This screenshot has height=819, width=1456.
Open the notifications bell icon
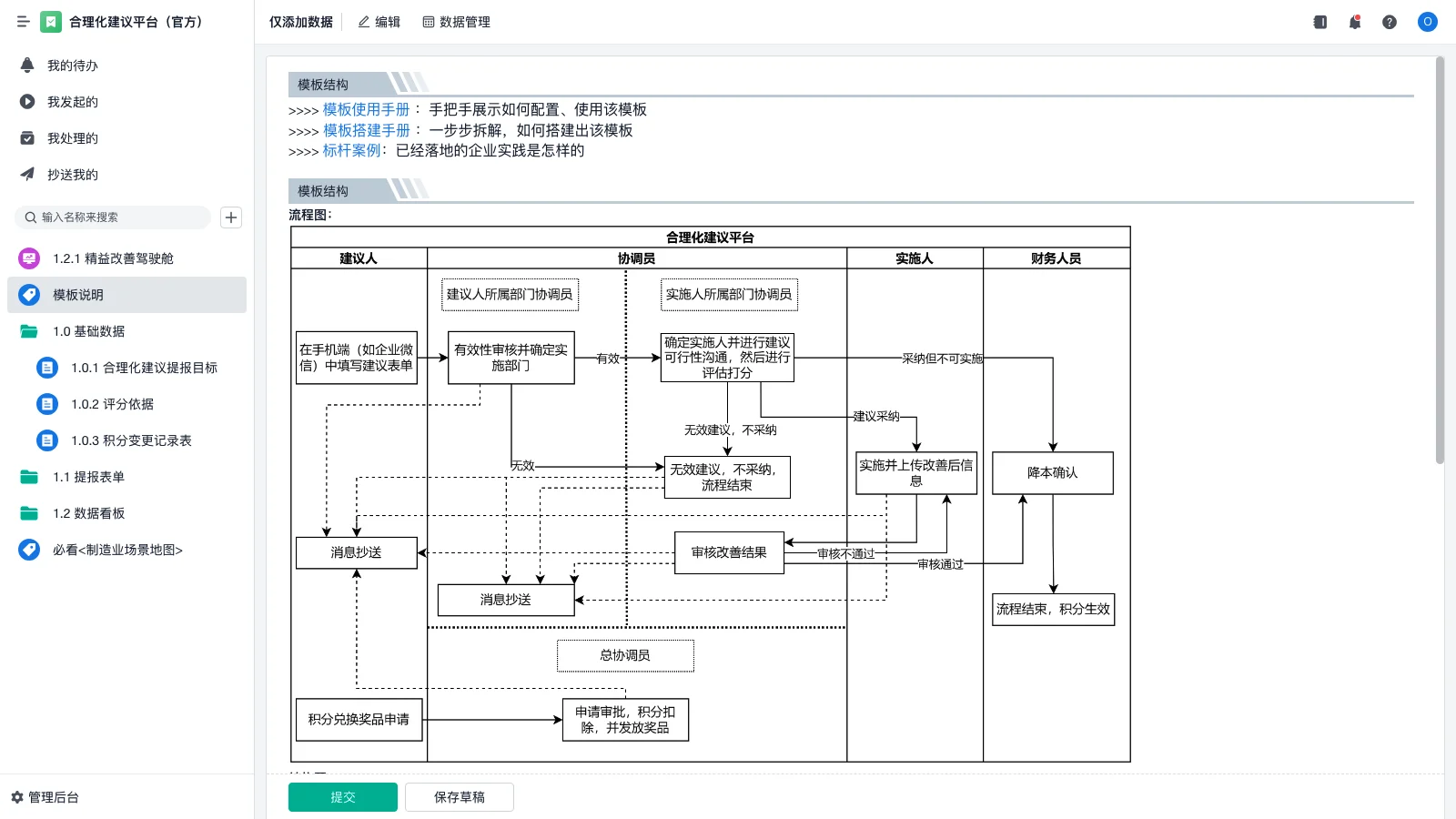[x=1354, y=22]
